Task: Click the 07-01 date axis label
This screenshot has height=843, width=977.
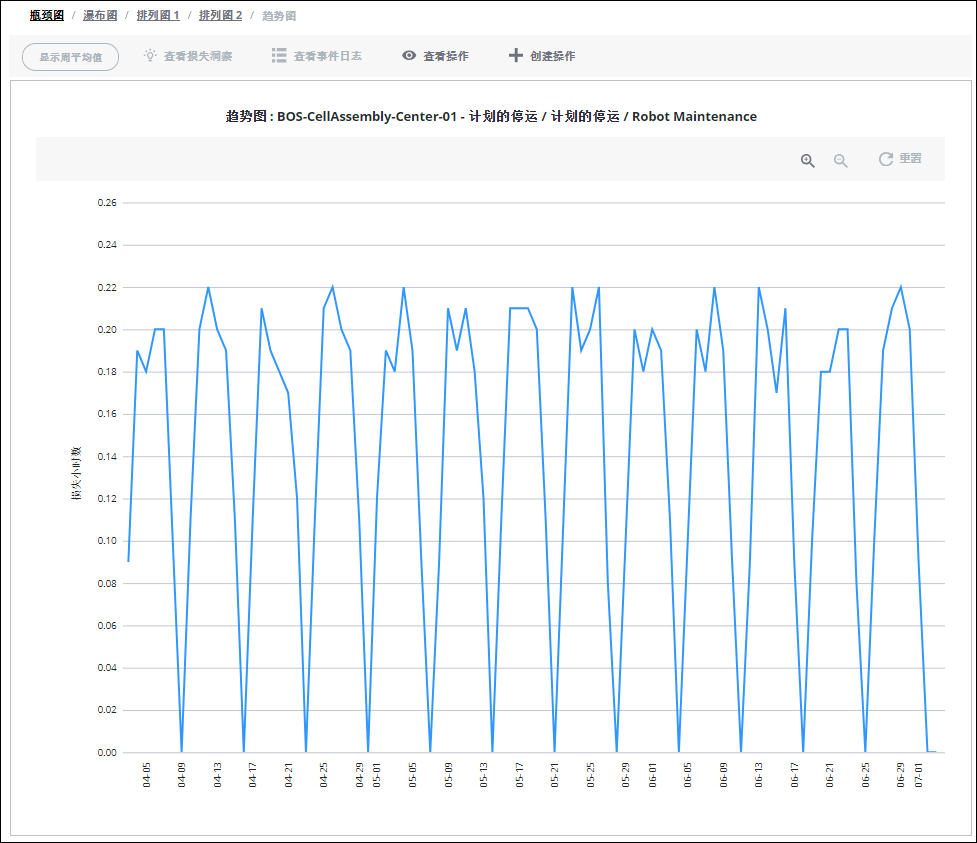Action: tap(918, 775)
